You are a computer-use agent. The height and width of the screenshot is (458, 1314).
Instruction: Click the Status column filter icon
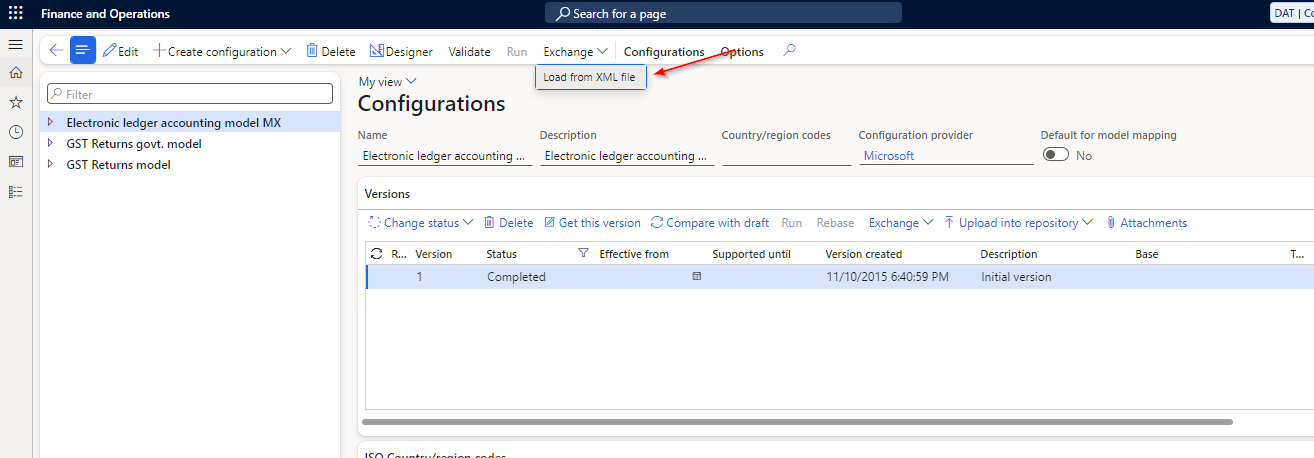pos(584,254)
